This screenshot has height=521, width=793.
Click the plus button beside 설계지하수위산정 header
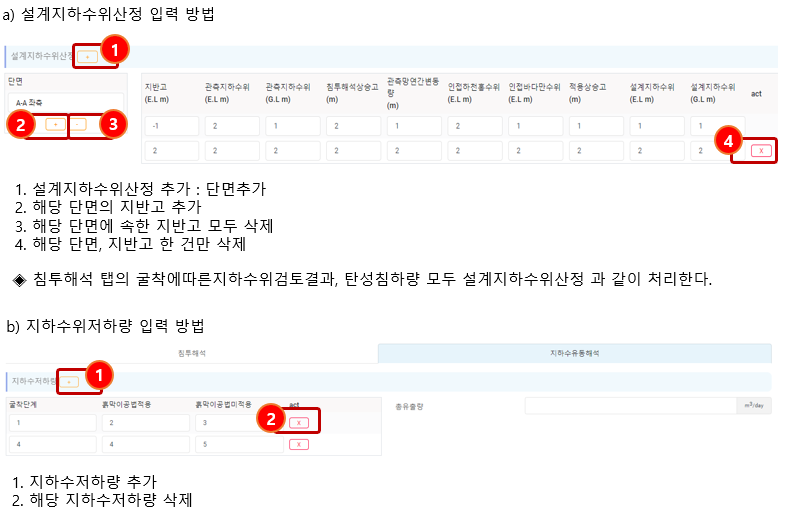click(x=87, y=57)
